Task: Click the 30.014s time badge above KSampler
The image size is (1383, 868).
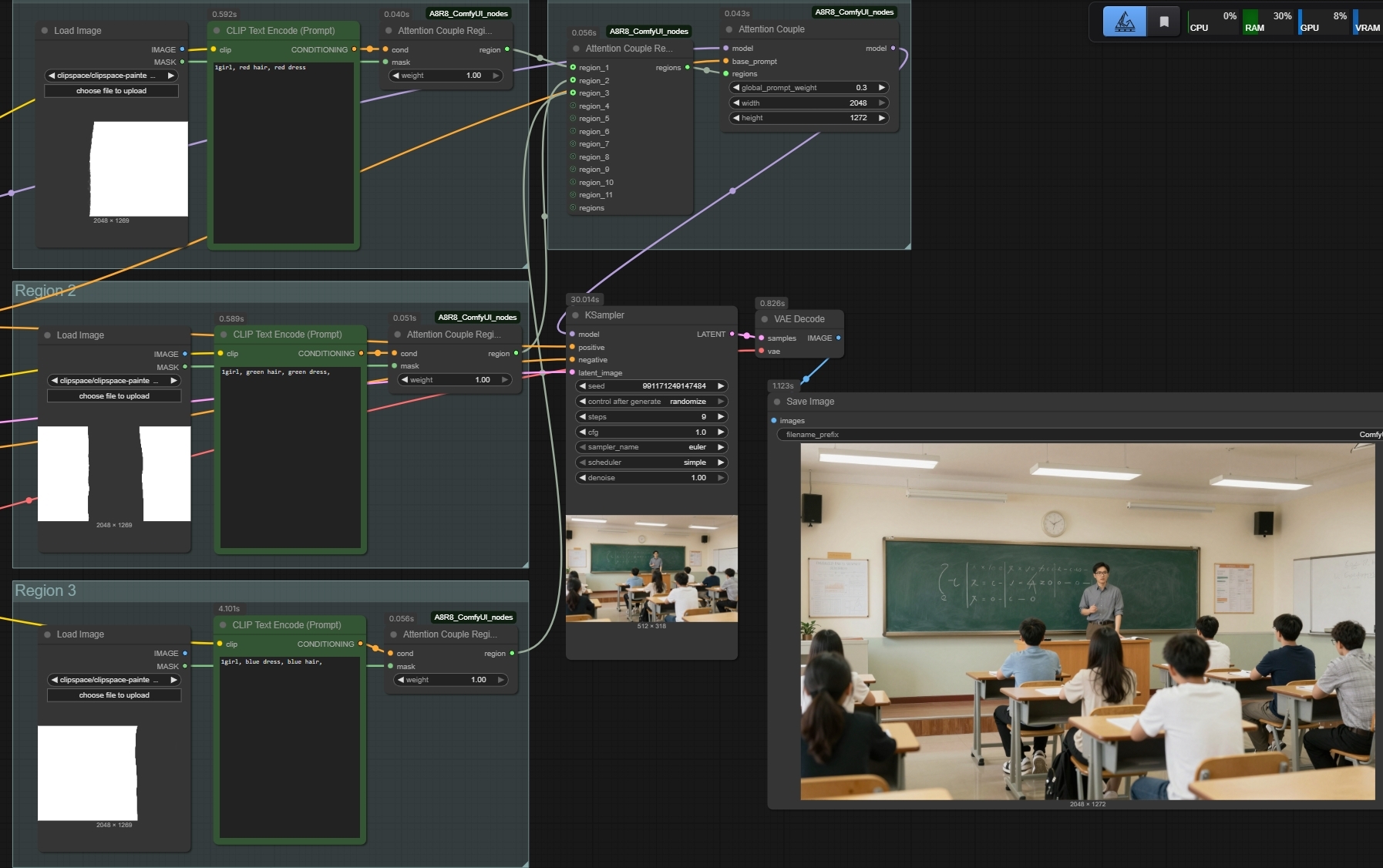Action: click(x=585, y=300)
